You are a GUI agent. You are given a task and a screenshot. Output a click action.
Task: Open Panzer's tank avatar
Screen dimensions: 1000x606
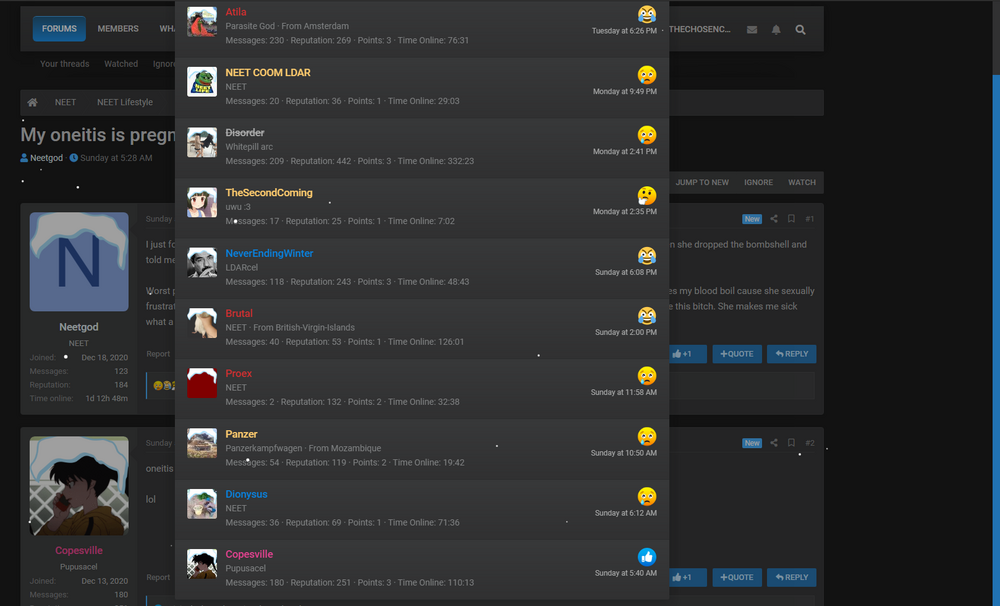pos(202,443)
